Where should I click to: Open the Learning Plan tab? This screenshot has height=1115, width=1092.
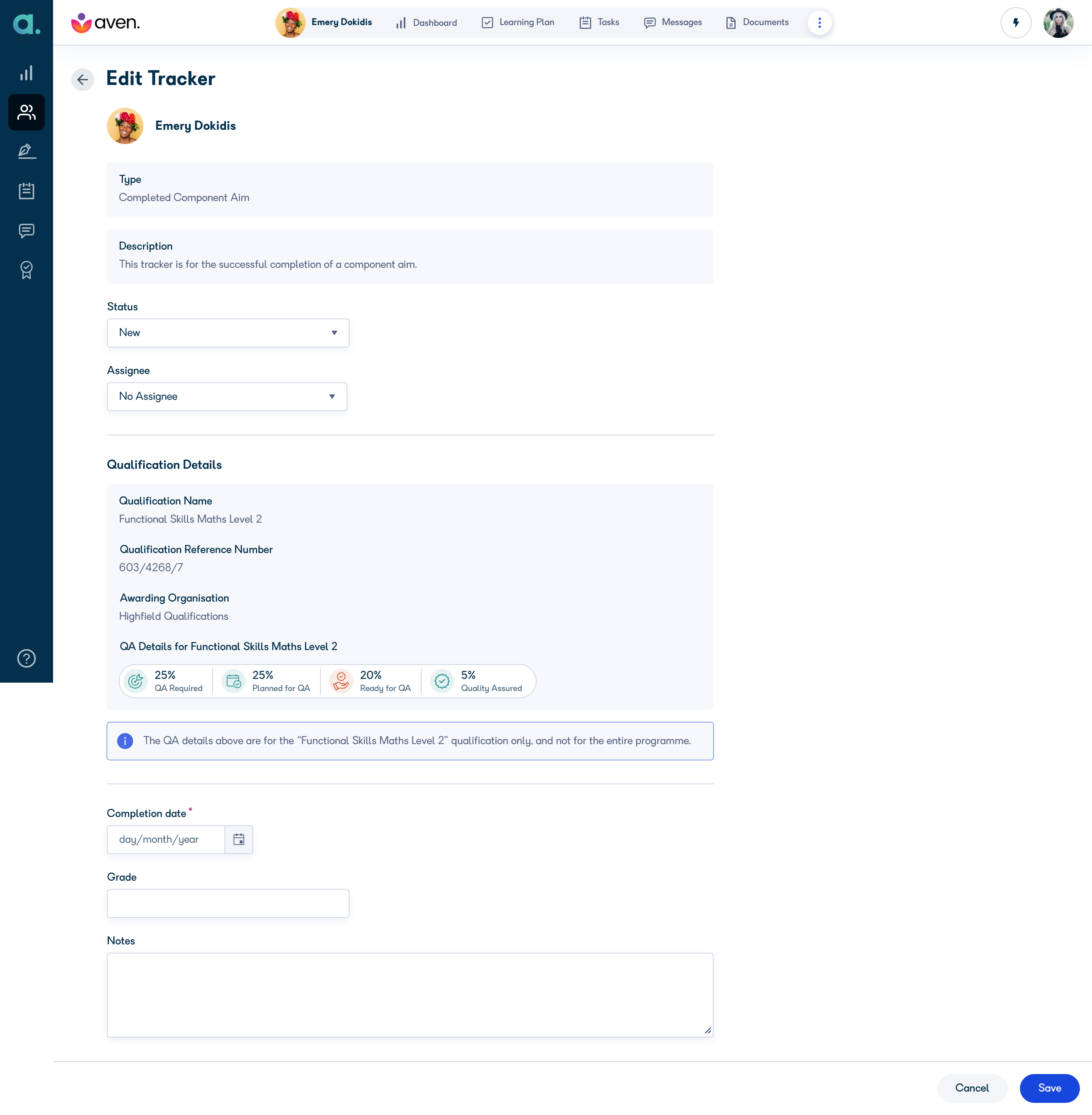click(x=518, y=22)
